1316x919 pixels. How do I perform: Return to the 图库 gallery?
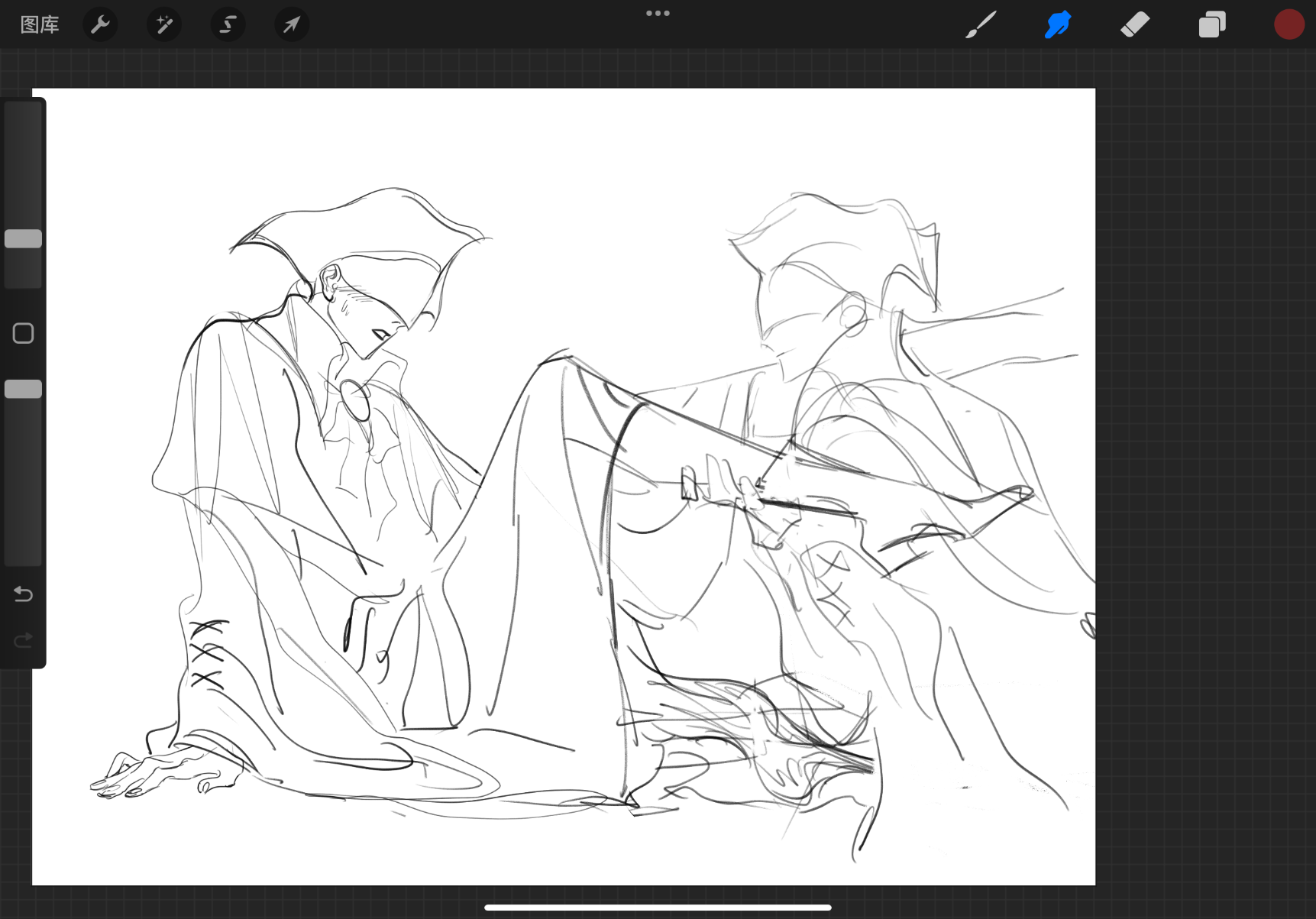[x=40, y=24]
